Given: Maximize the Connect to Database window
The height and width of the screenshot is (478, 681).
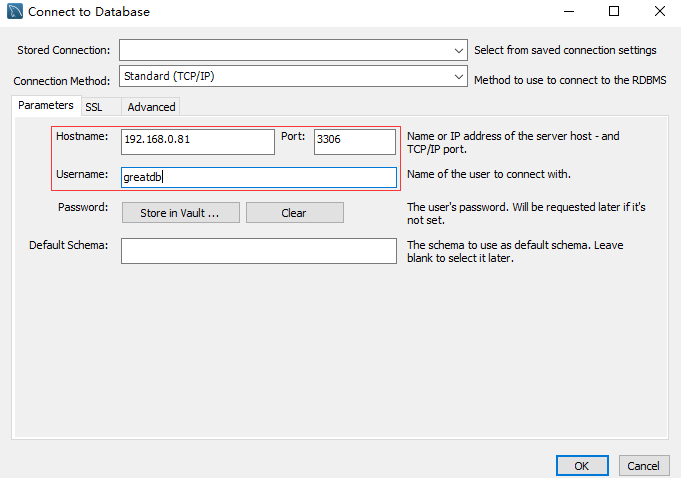Looking at the screenshot, I should 614,11.
